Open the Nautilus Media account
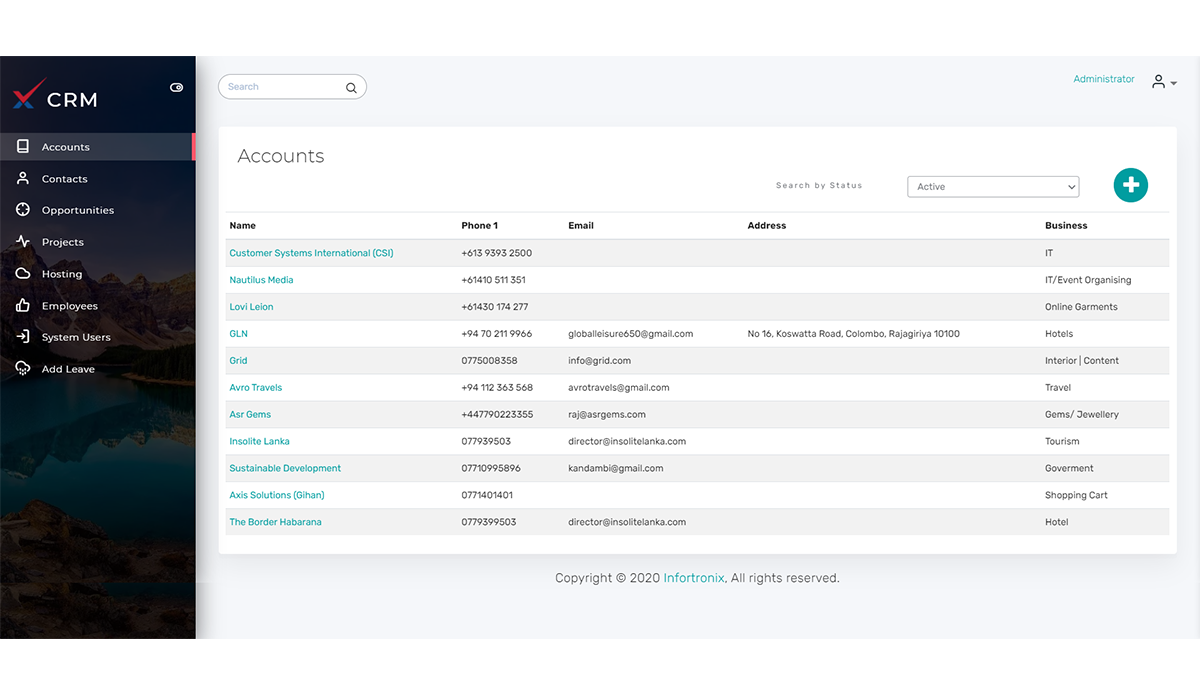The height and width of the screenshot is (695, 1200). point(261,280)
